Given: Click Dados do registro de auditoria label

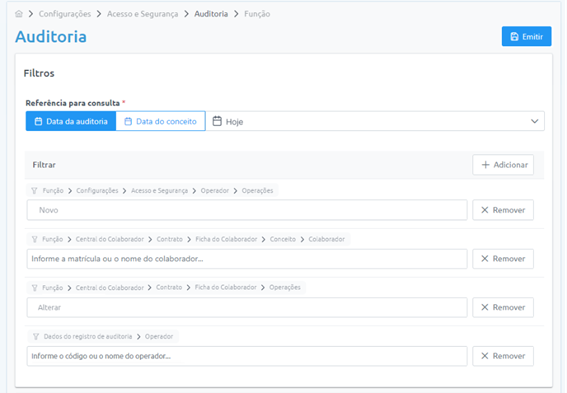Looking at the screenshot, I should [x=88, y=337].
